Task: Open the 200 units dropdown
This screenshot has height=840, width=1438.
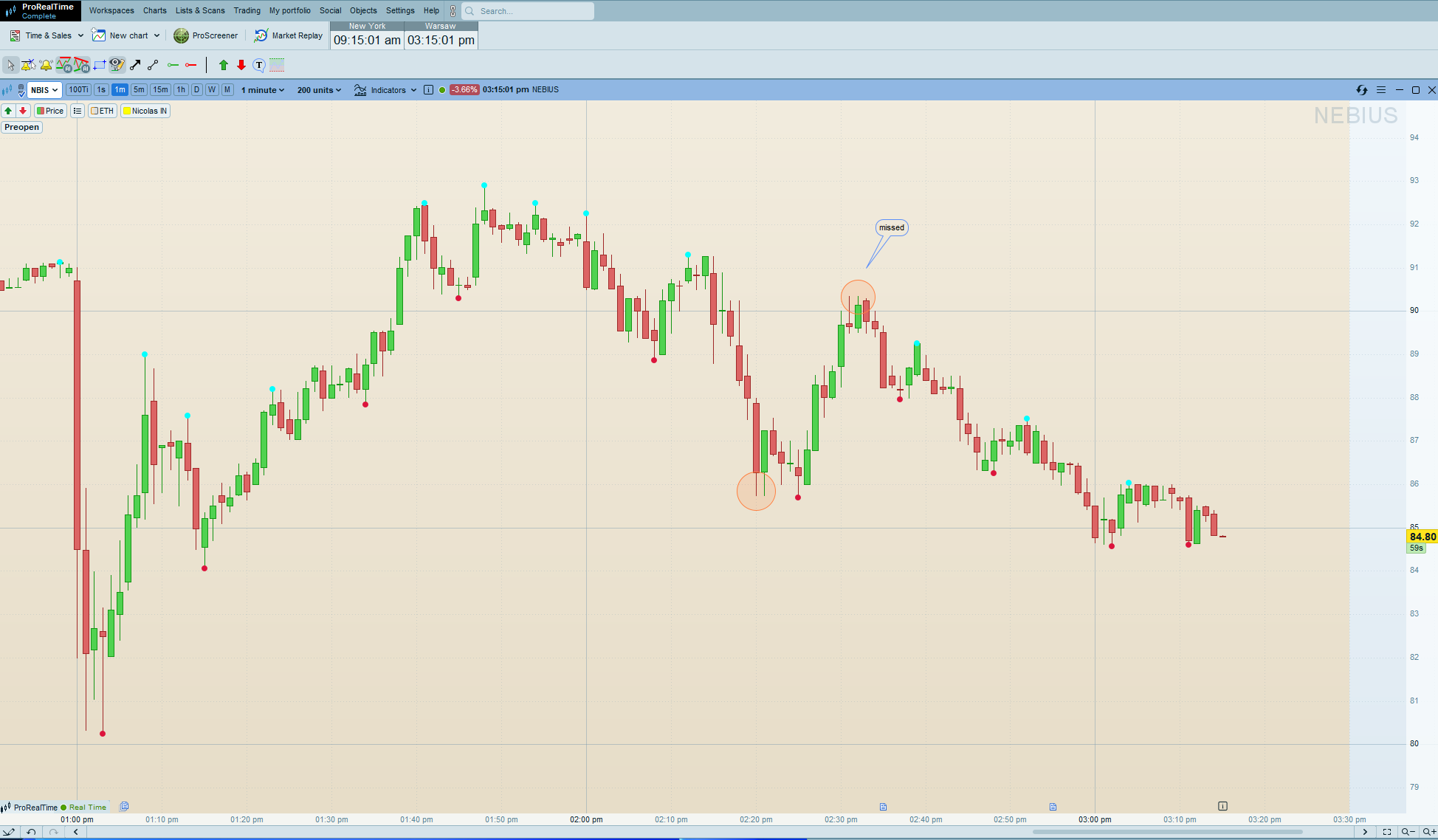Action: pos(319,90)
